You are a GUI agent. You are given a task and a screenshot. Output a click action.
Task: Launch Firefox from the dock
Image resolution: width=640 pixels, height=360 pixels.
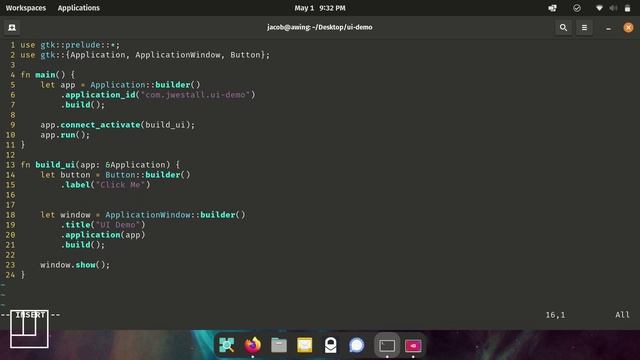253,345
